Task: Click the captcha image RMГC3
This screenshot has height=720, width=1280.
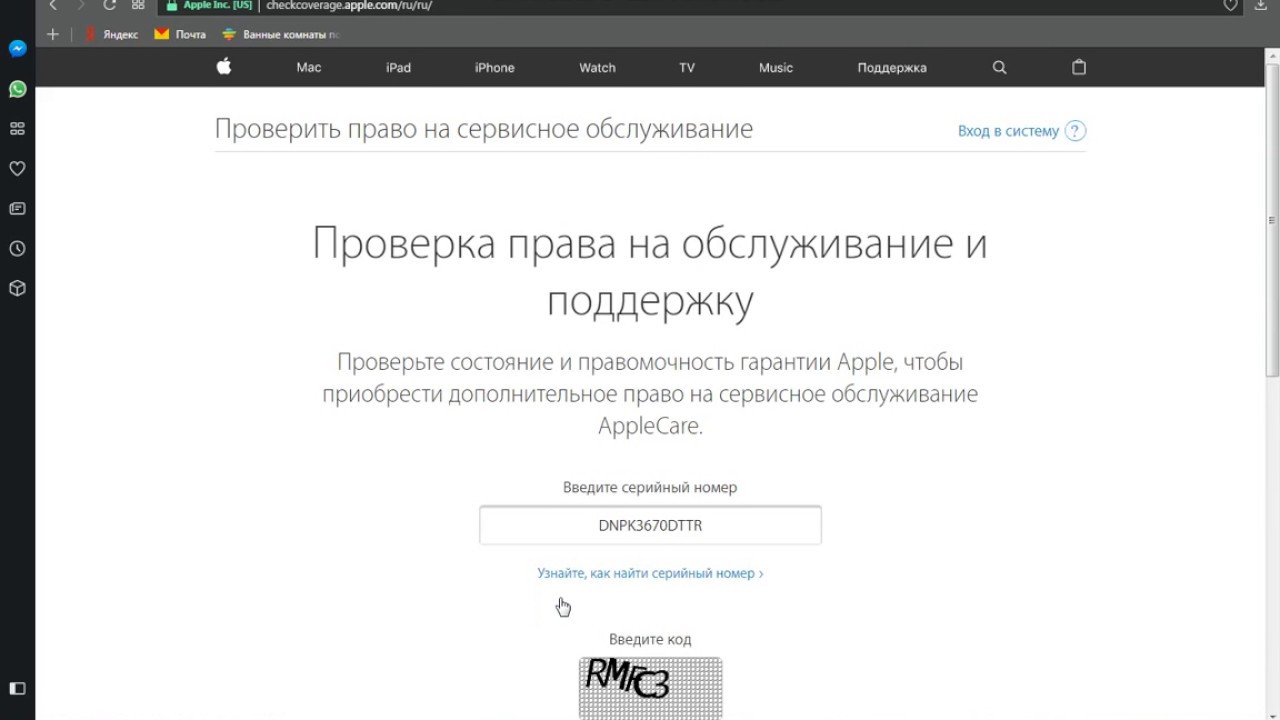Action: pyautogui.click(x=650, y=688)
